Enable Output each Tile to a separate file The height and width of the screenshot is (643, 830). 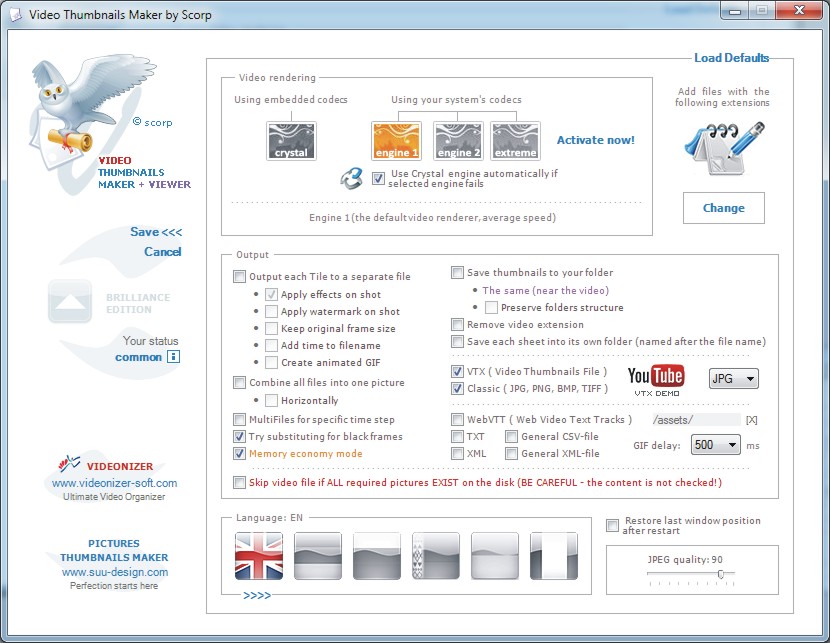pyautogui.click(x=239, y=276)
